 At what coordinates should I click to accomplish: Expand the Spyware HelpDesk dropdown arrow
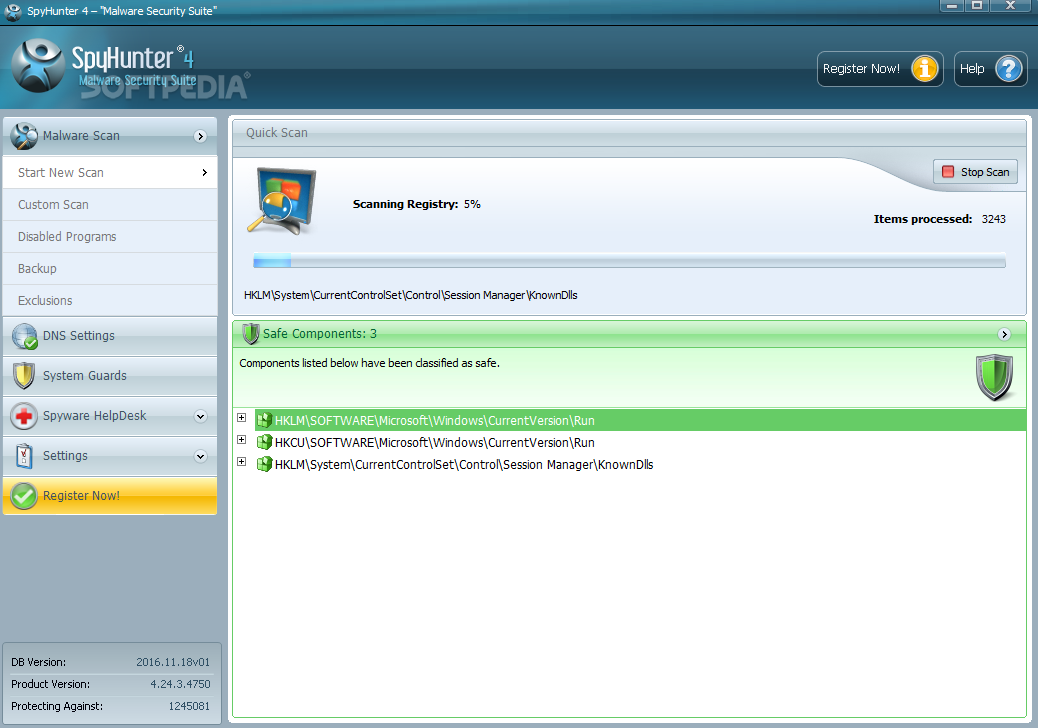pyautogui.click(x=201, y=416)
